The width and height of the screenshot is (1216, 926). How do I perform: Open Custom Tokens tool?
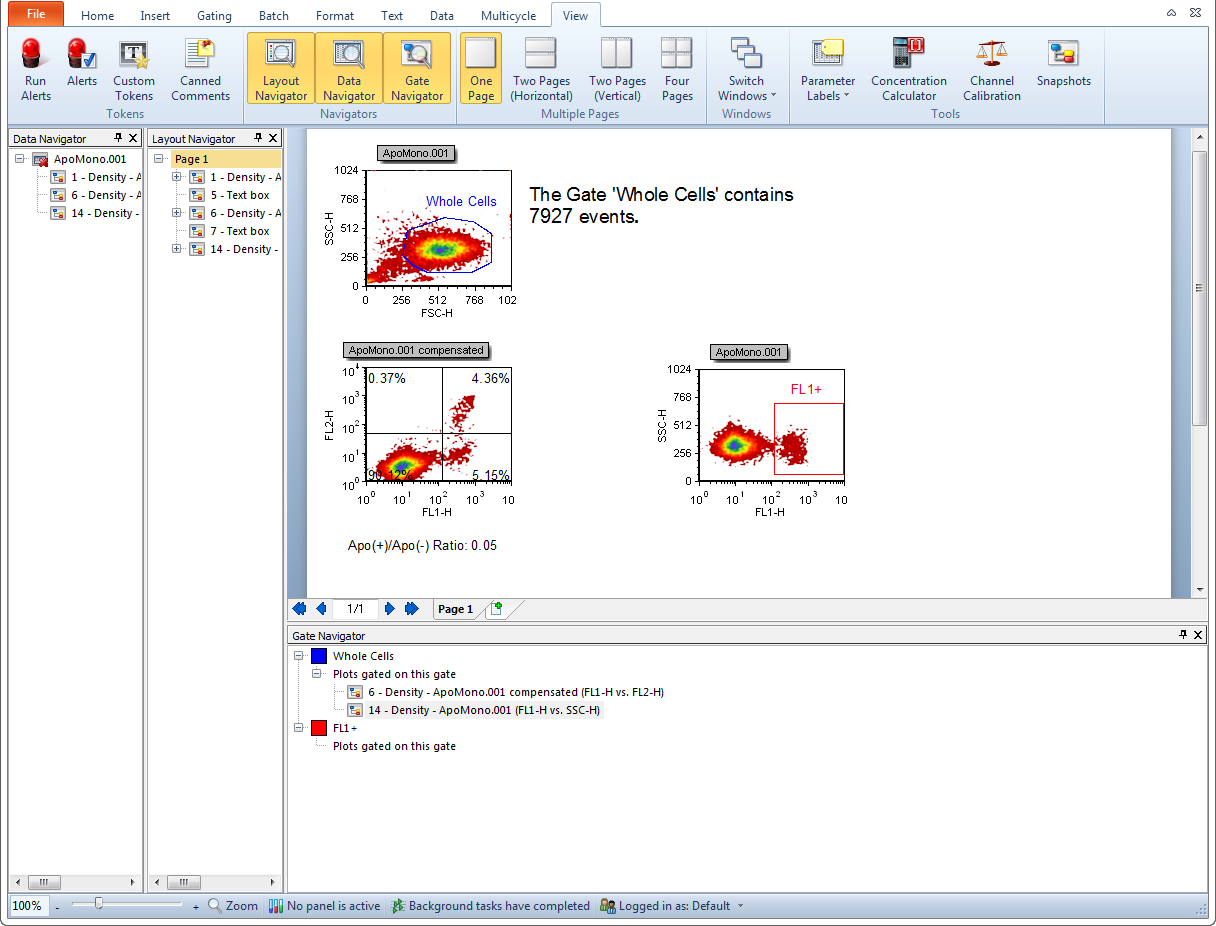coord(134,69)
